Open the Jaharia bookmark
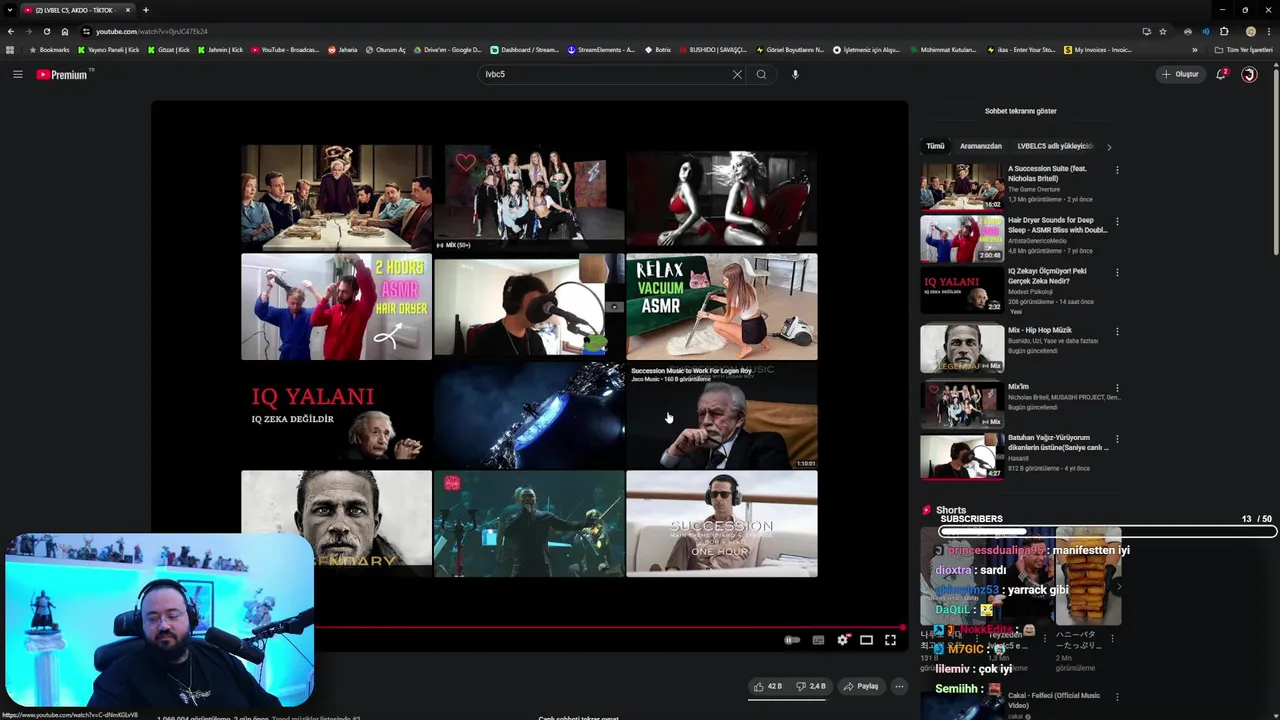1280x720 pixels. pyautogui.click(x=343, y=49)
